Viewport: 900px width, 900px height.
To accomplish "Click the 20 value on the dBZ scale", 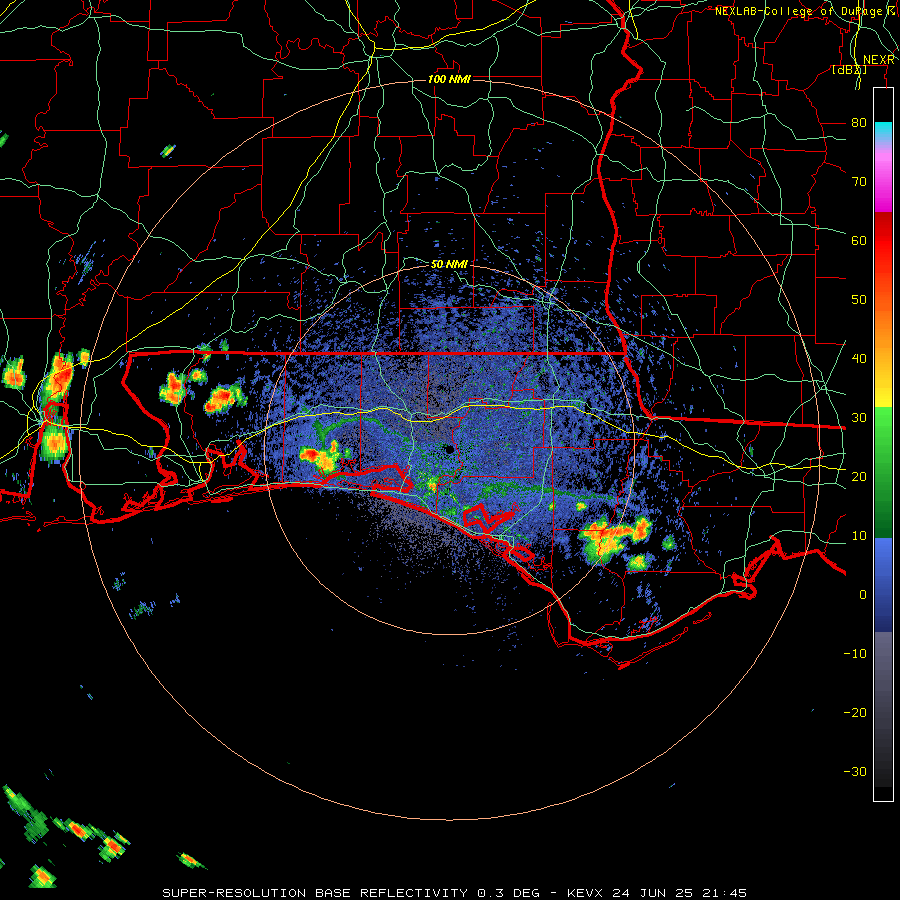I will (x=859, y=477).
